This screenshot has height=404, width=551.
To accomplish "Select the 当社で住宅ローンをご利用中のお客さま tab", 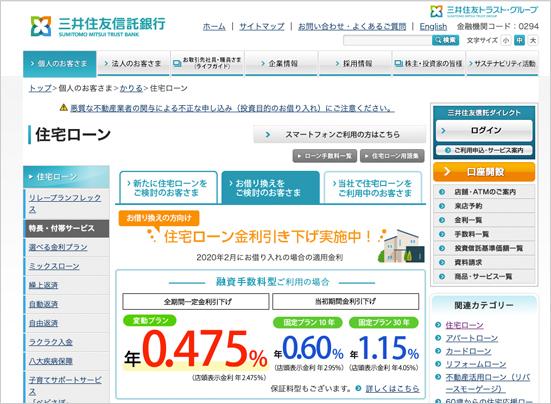I will 373,188.
